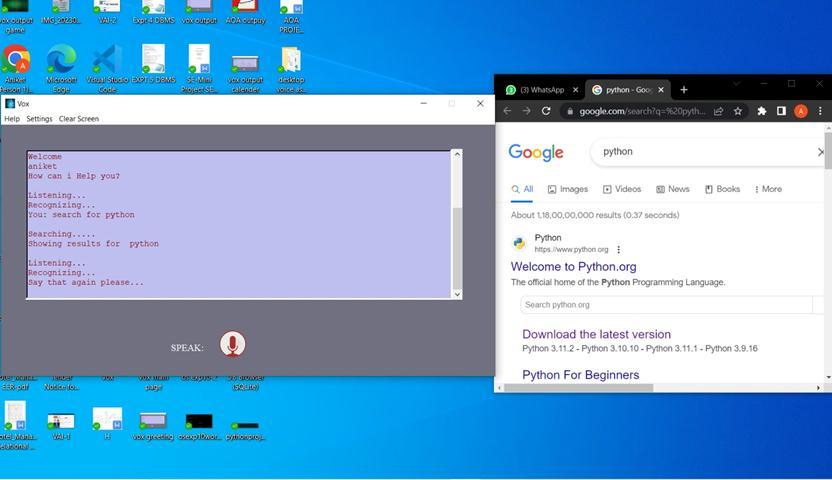This screenshot has height=480, width=832.
Task: Open the desktop voice assistant folder
Action: click(x=291, y=69)
